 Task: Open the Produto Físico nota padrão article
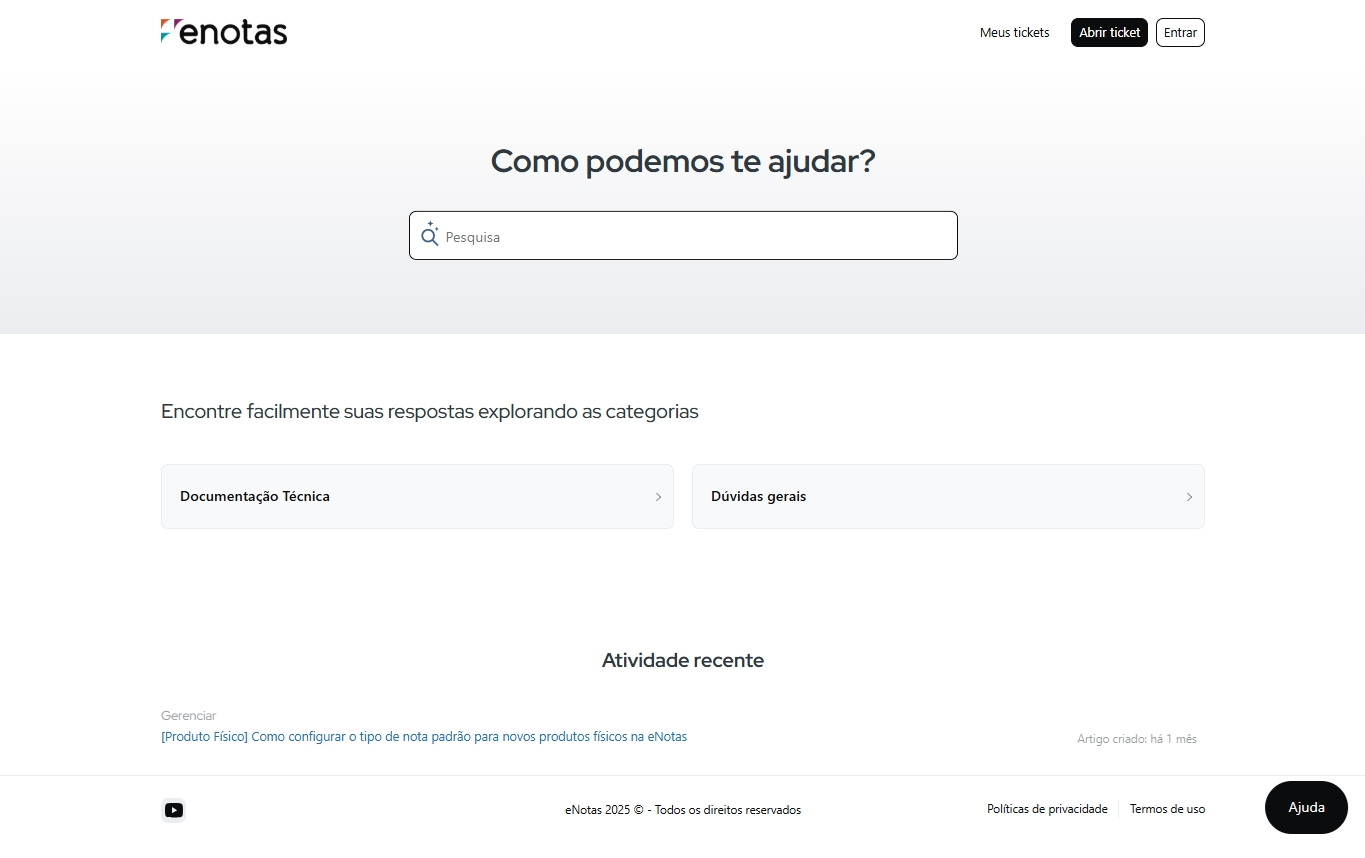(x=424, y=736)
